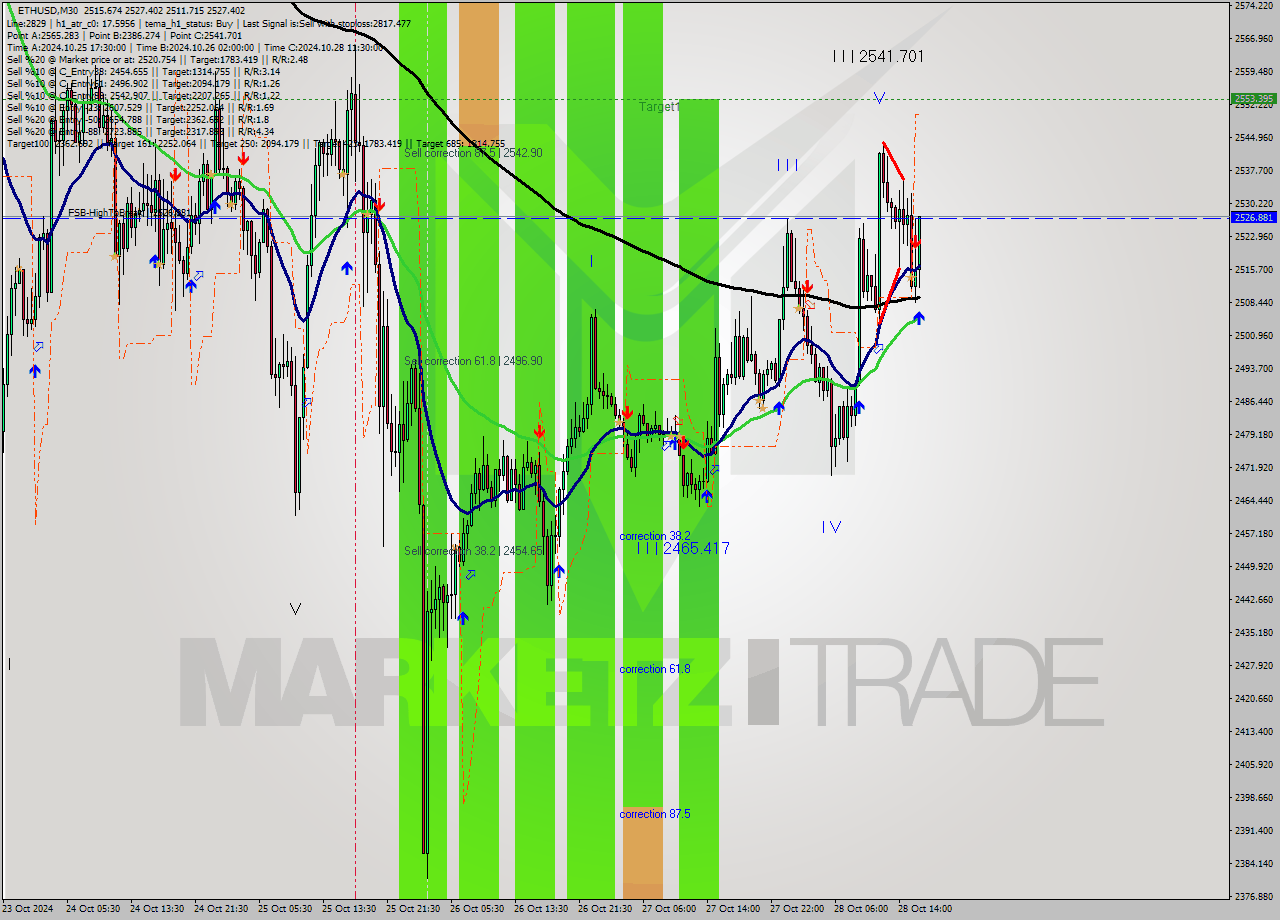Click the blue 'V' wave marker near 2553
Screen dimensions: 1280x920
[x=878, y=98]
